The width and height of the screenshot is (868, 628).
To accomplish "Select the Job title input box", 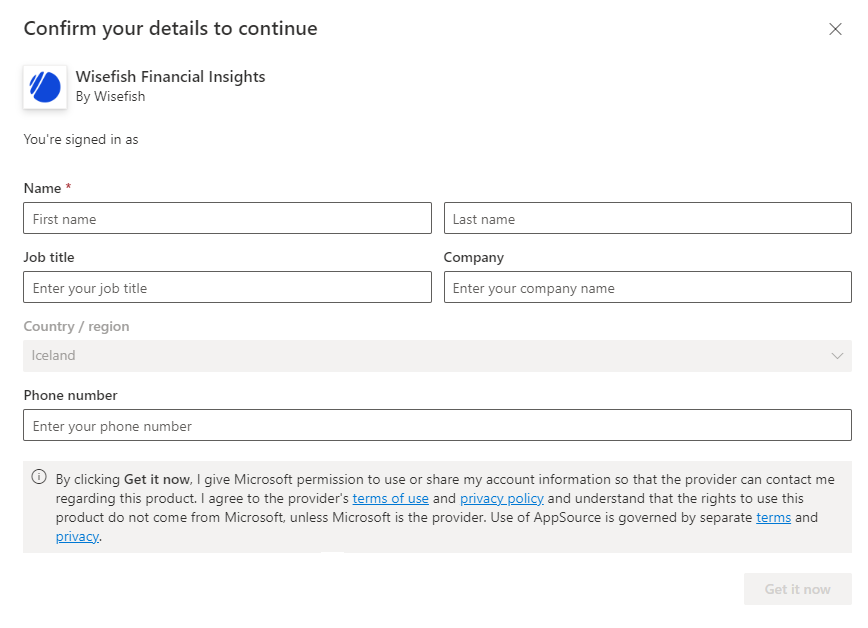I will coord(227,288).
